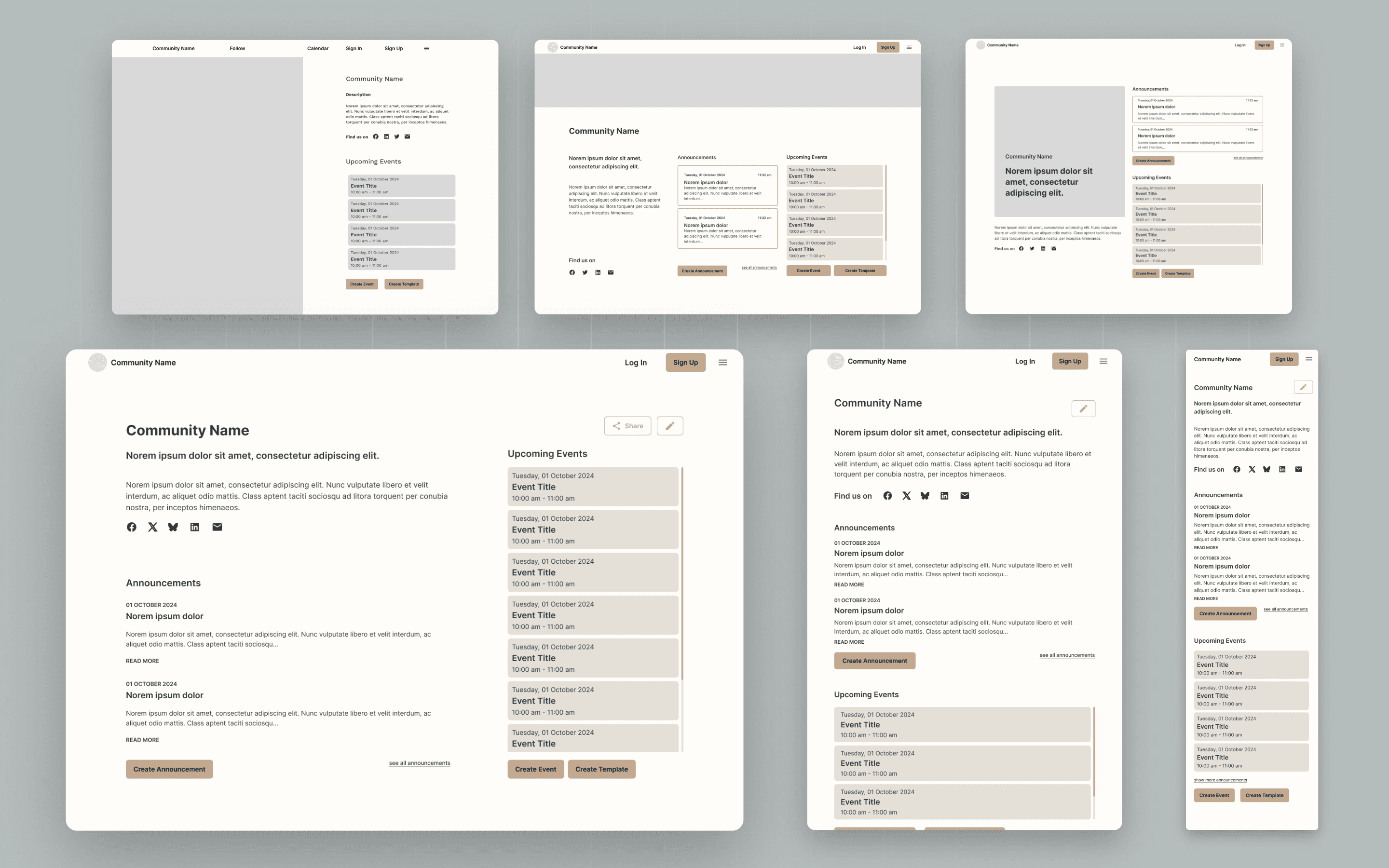Click Upcoming Events scrollbar in the largest mockup
Viewport: 1389px width, 868px height.
(x=682, y=574)
